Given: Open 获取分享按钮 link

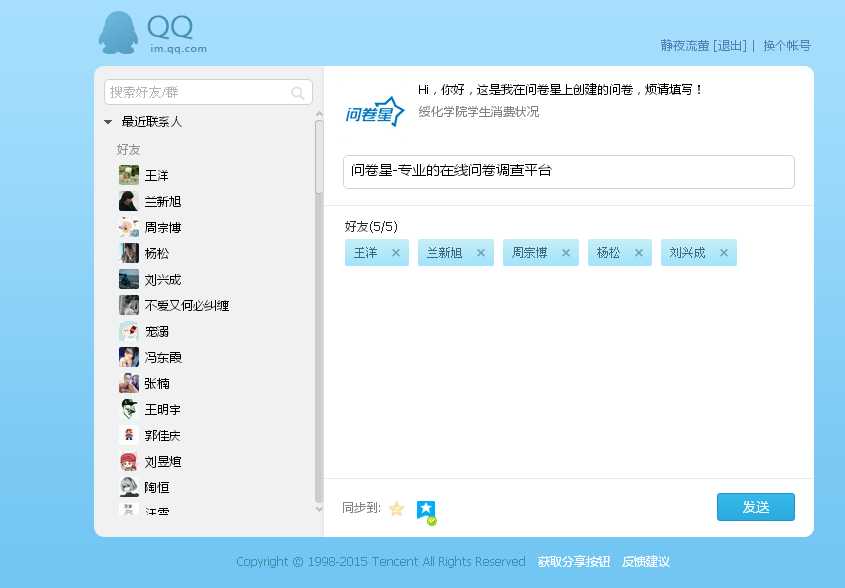Looking at the screenshot, I should 573,562.
